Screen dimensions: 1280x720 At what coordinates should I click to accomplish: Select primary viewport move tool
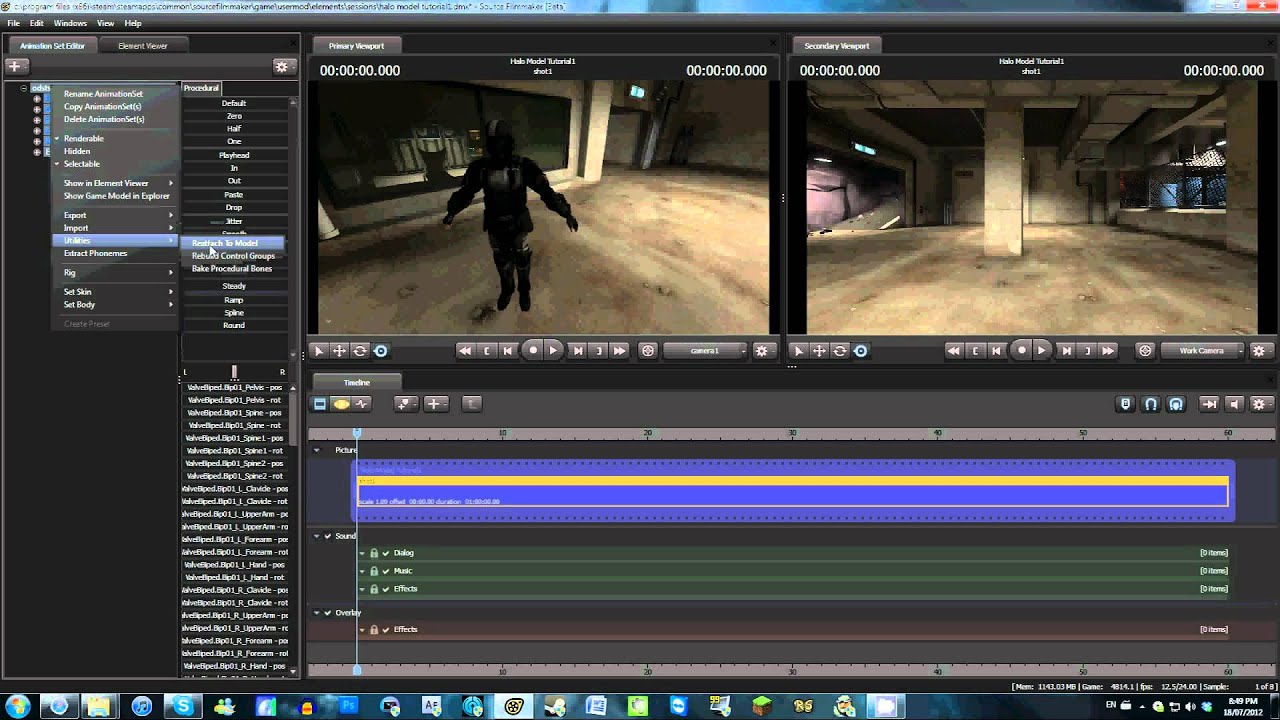tap(339, 351)
